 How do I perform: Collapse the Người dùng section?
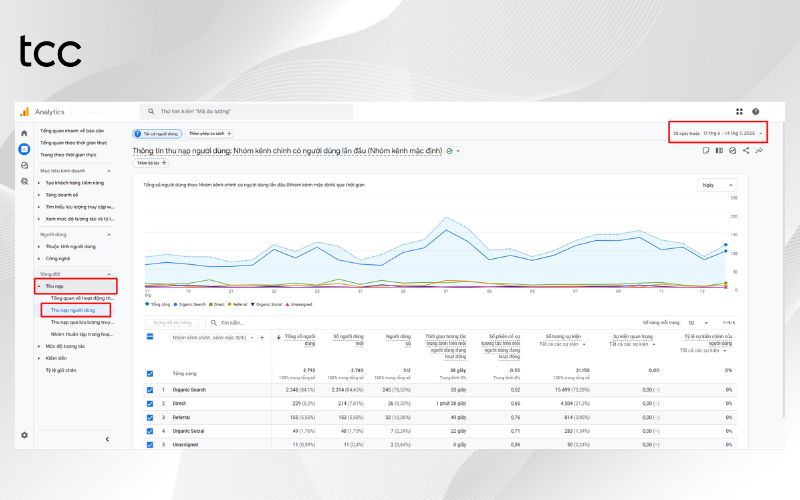(x=109, y=235)
